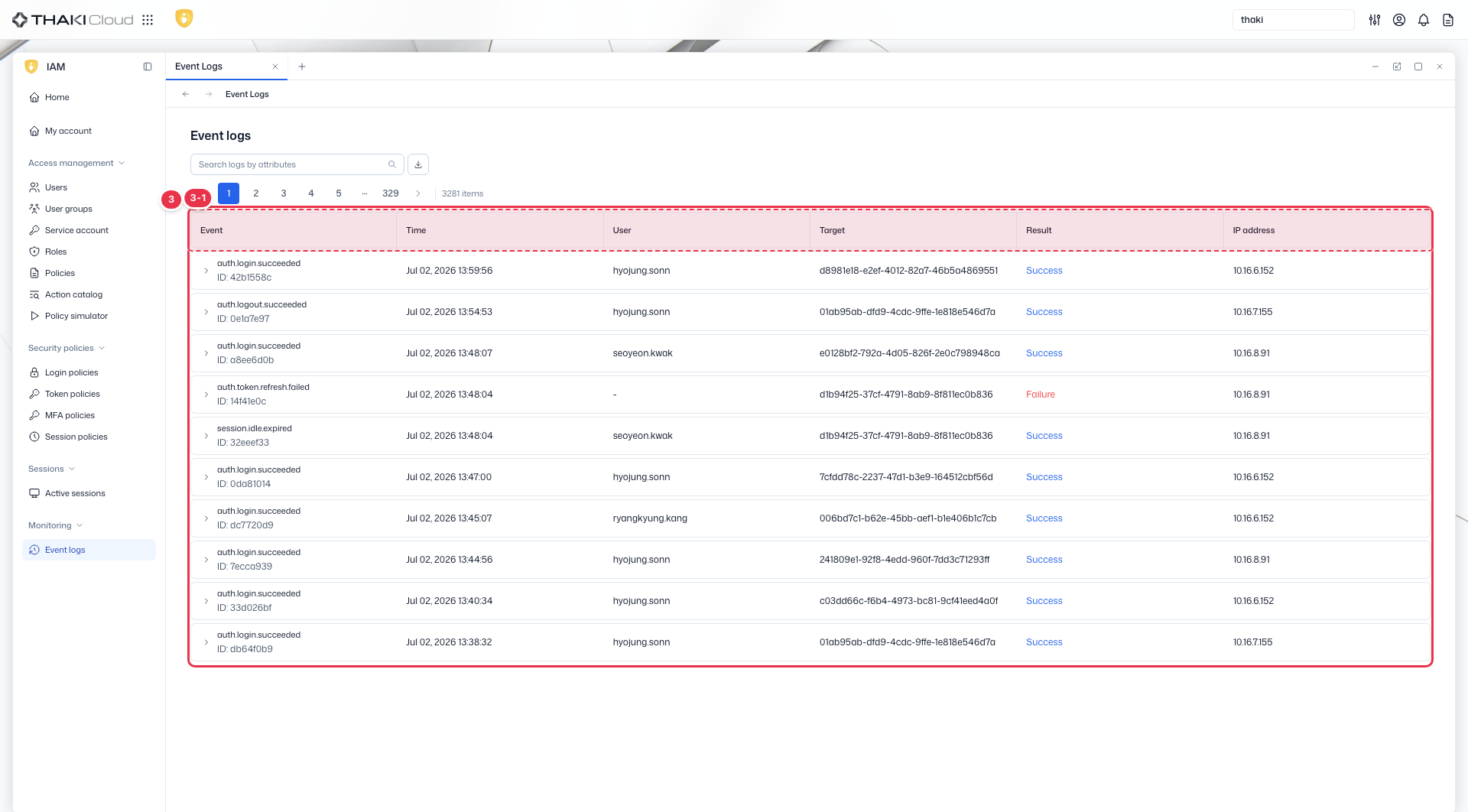Expand log row ID 42b1558c

click(x=206, y=271)
